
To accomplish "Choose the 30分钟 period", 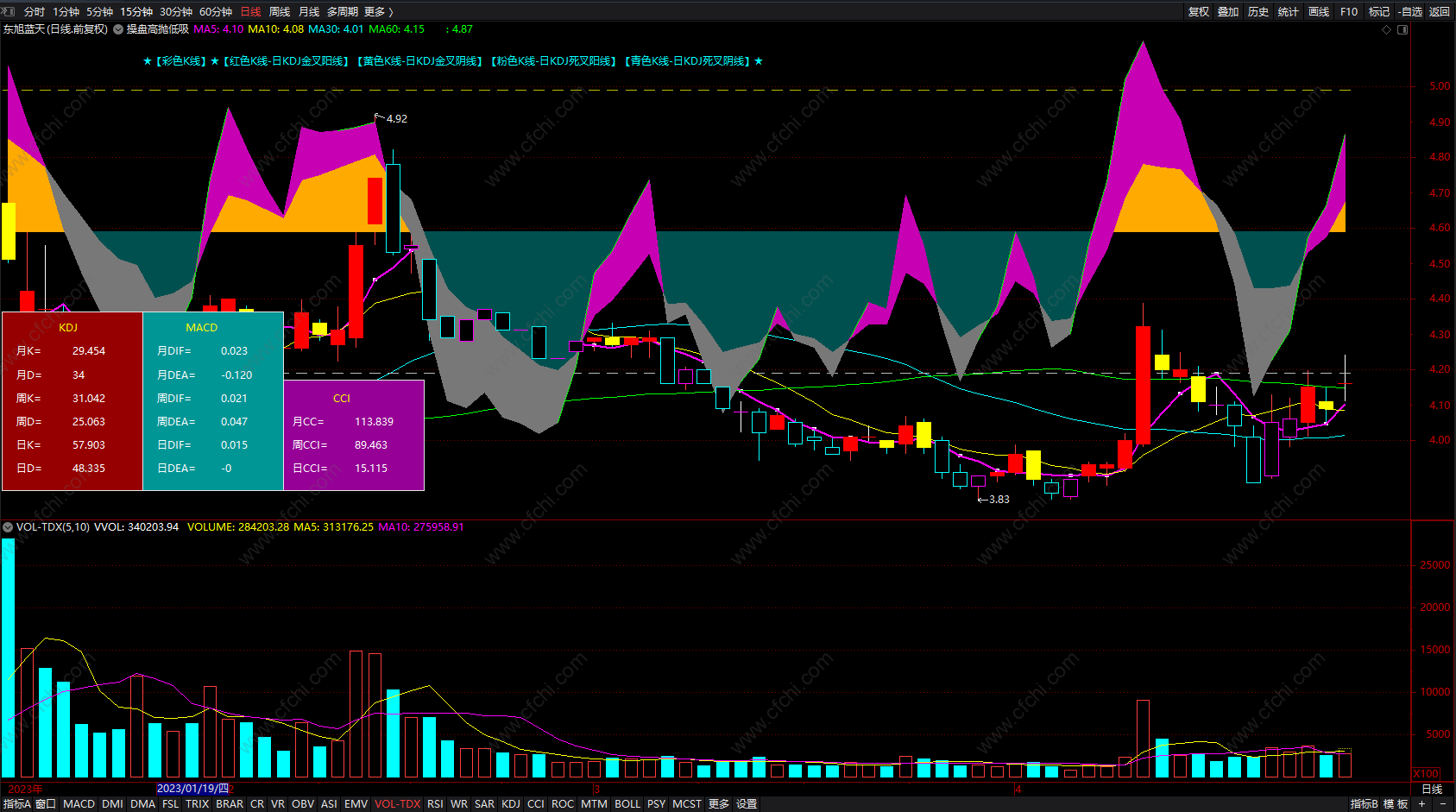I will [176, 12].
